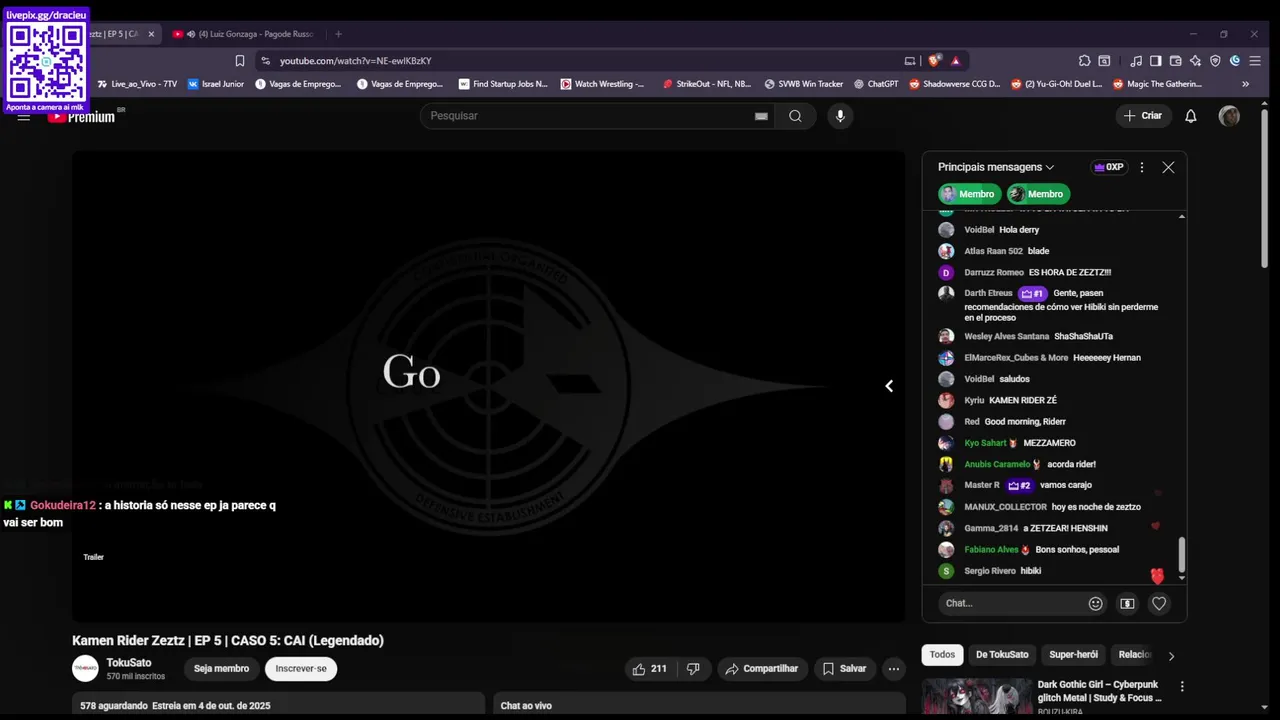Open the on-screen keyboard icon in search box
Viewport: 1280px width, 720px height.
pos(761,116)
